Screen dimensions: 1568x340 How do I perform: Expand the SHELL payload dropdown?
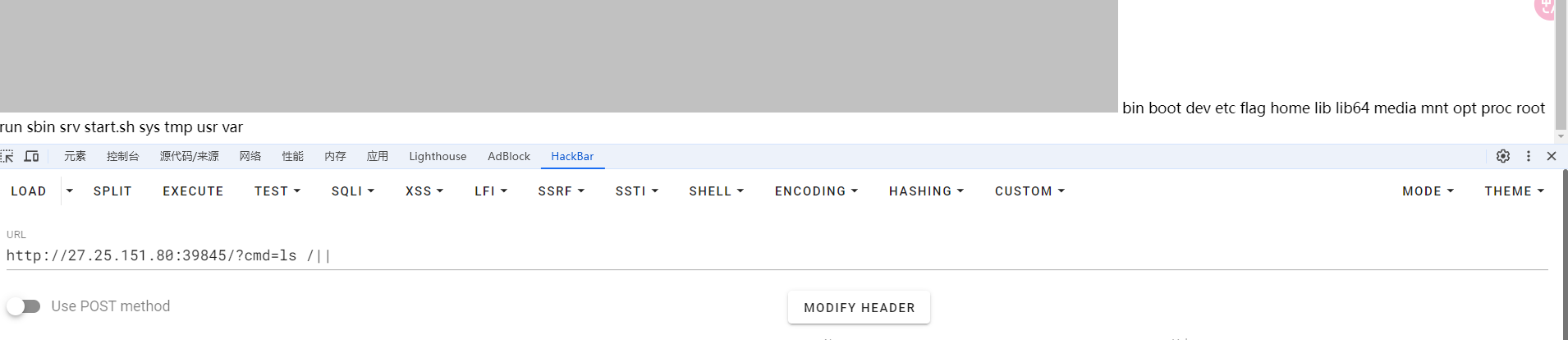[x=716, y=191]
